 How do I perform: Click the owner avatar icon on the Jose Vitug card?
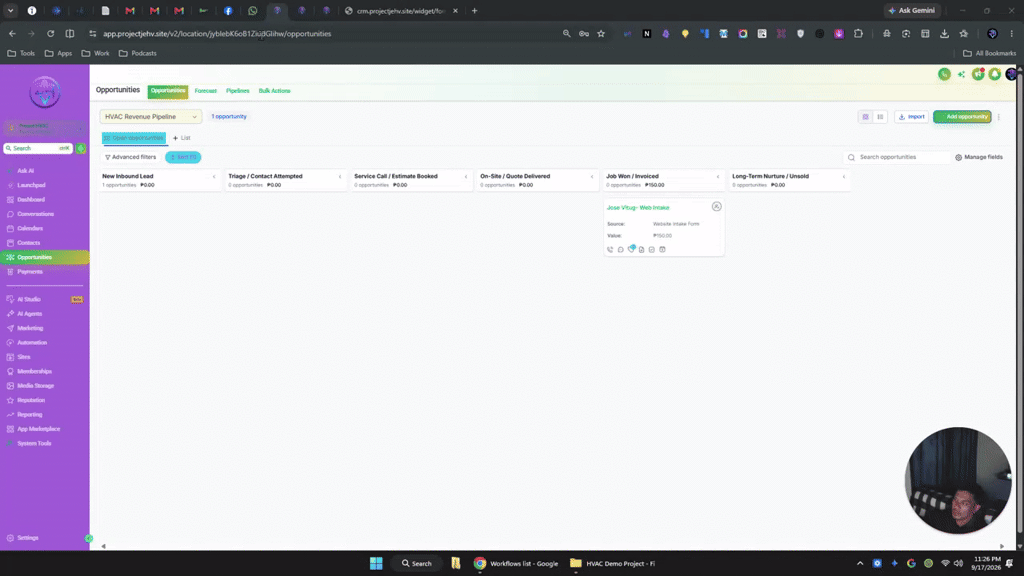[x=716, y=206]
